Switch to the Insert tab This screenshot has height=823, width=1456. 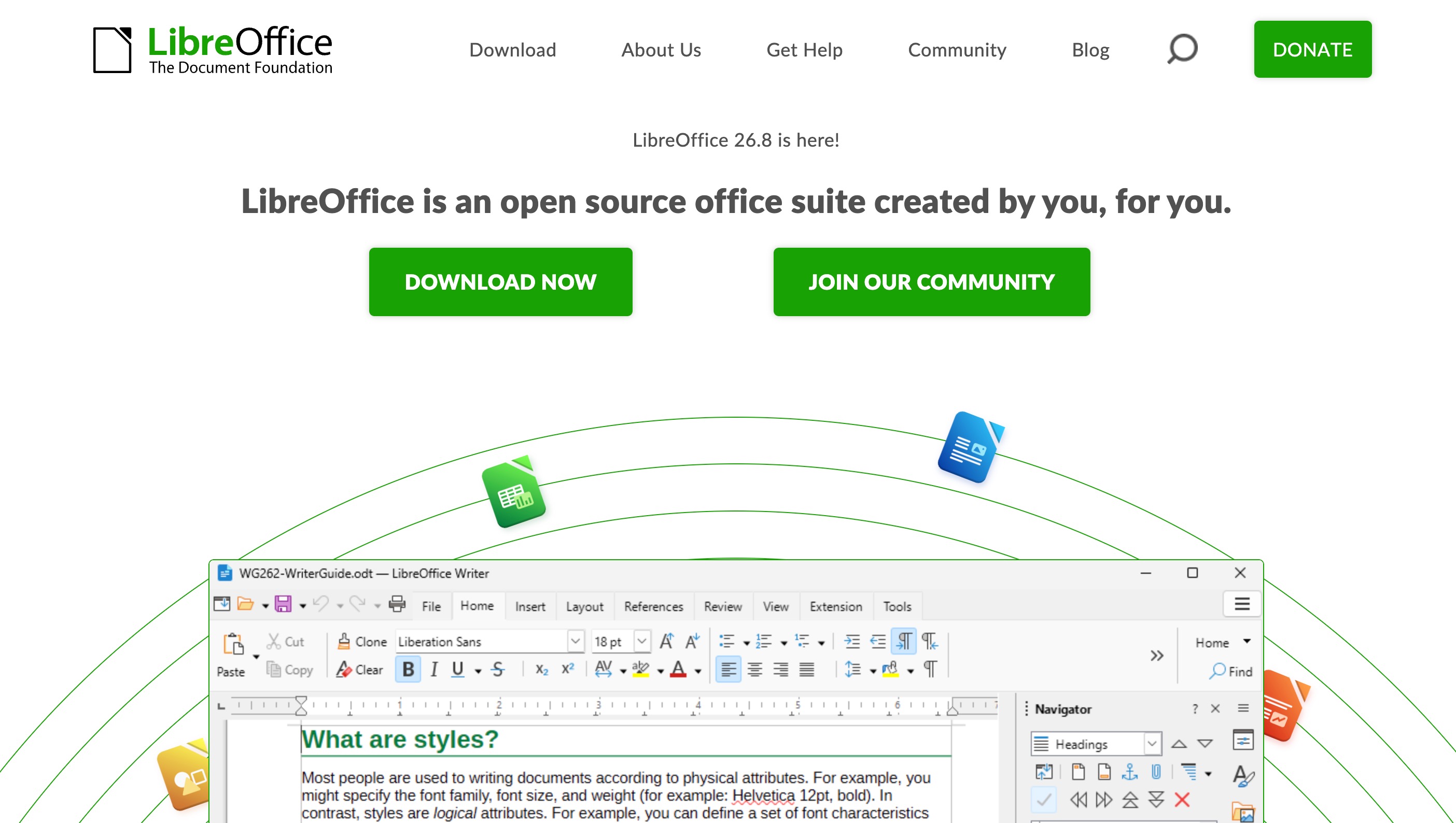coord(530,606)
